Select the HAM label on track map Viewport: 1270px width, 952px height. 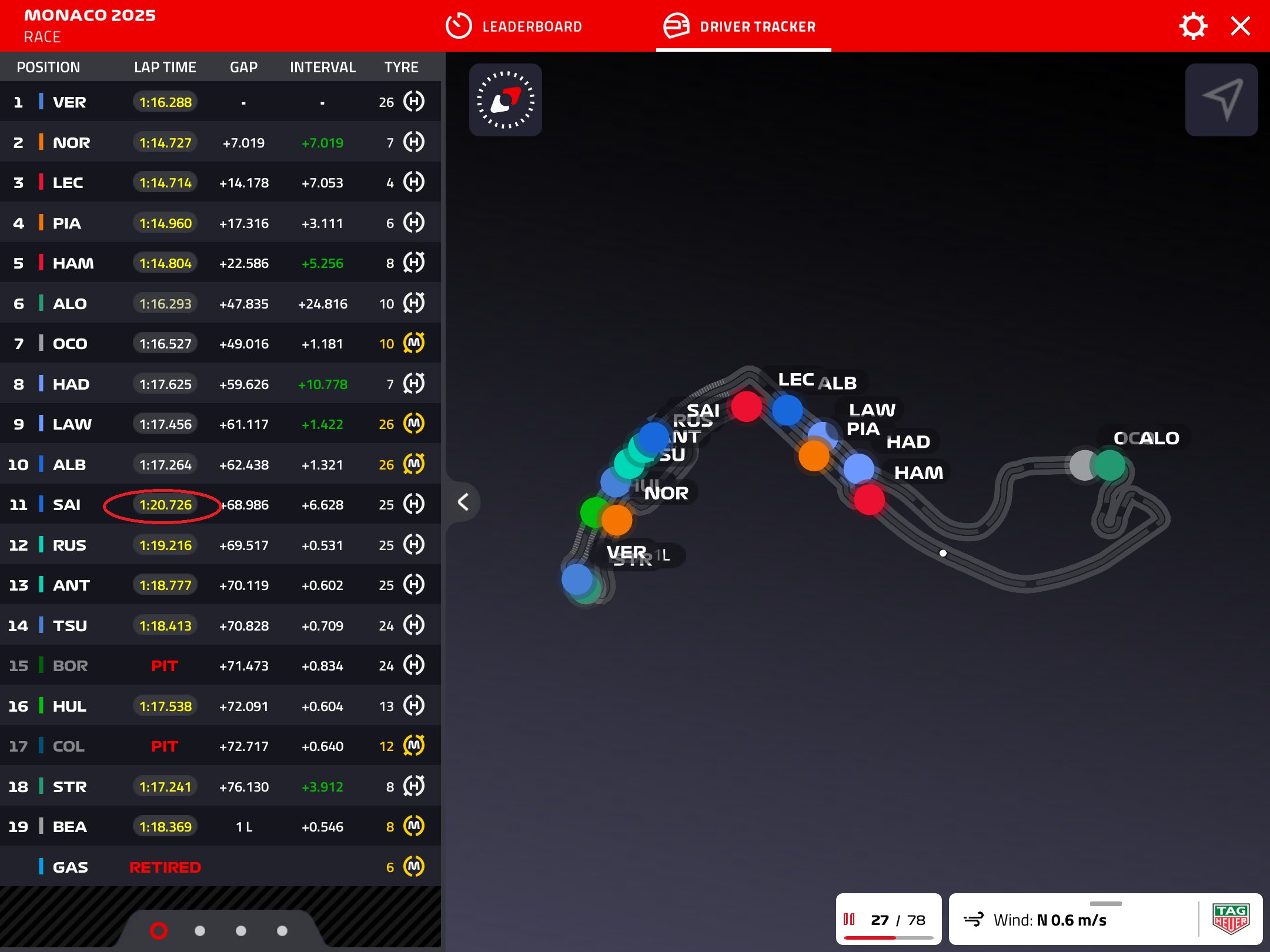918,472
